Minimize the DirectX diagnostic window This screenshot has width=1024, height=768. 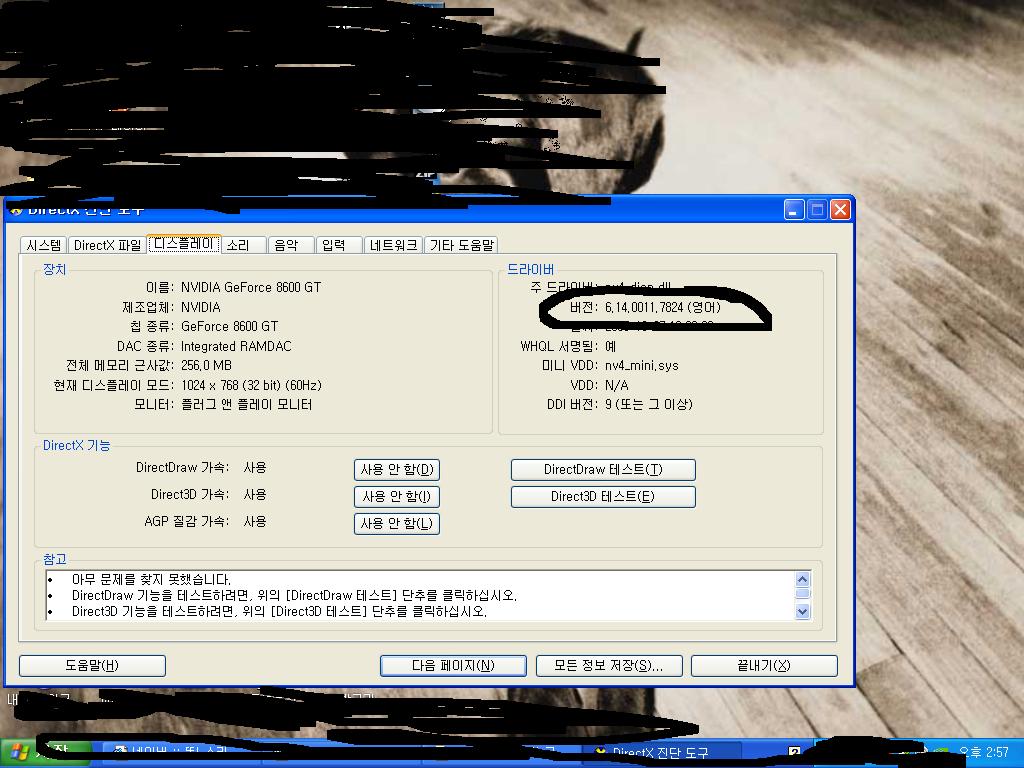(794, 210)
